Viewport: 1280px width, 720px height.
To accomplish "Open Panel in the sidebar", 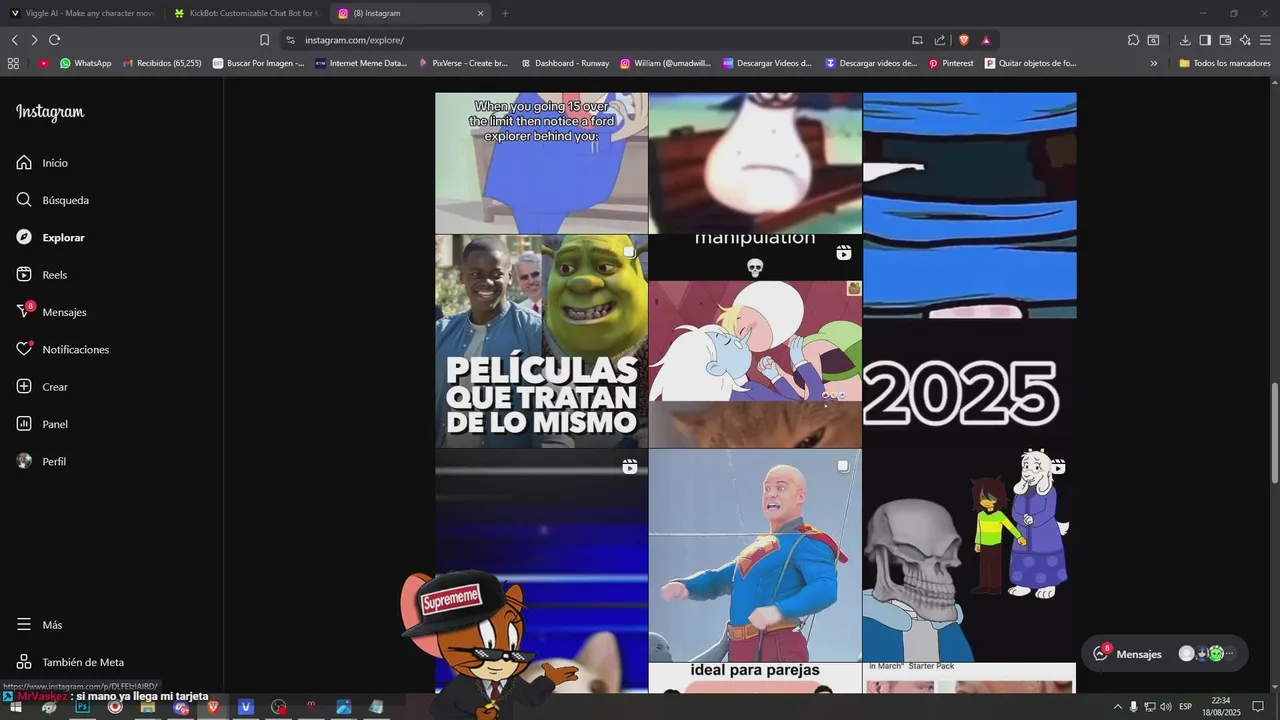I will tap(42, 424).
